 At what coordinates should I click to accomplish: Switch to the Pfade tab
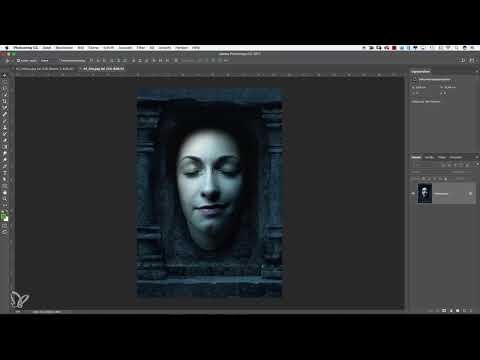pos(442,157)
